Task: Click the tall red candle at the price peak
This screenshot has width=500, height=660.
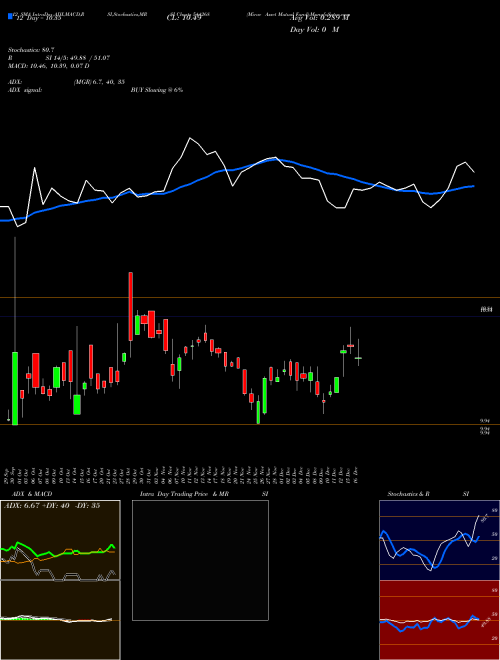Action: [130, 306]
